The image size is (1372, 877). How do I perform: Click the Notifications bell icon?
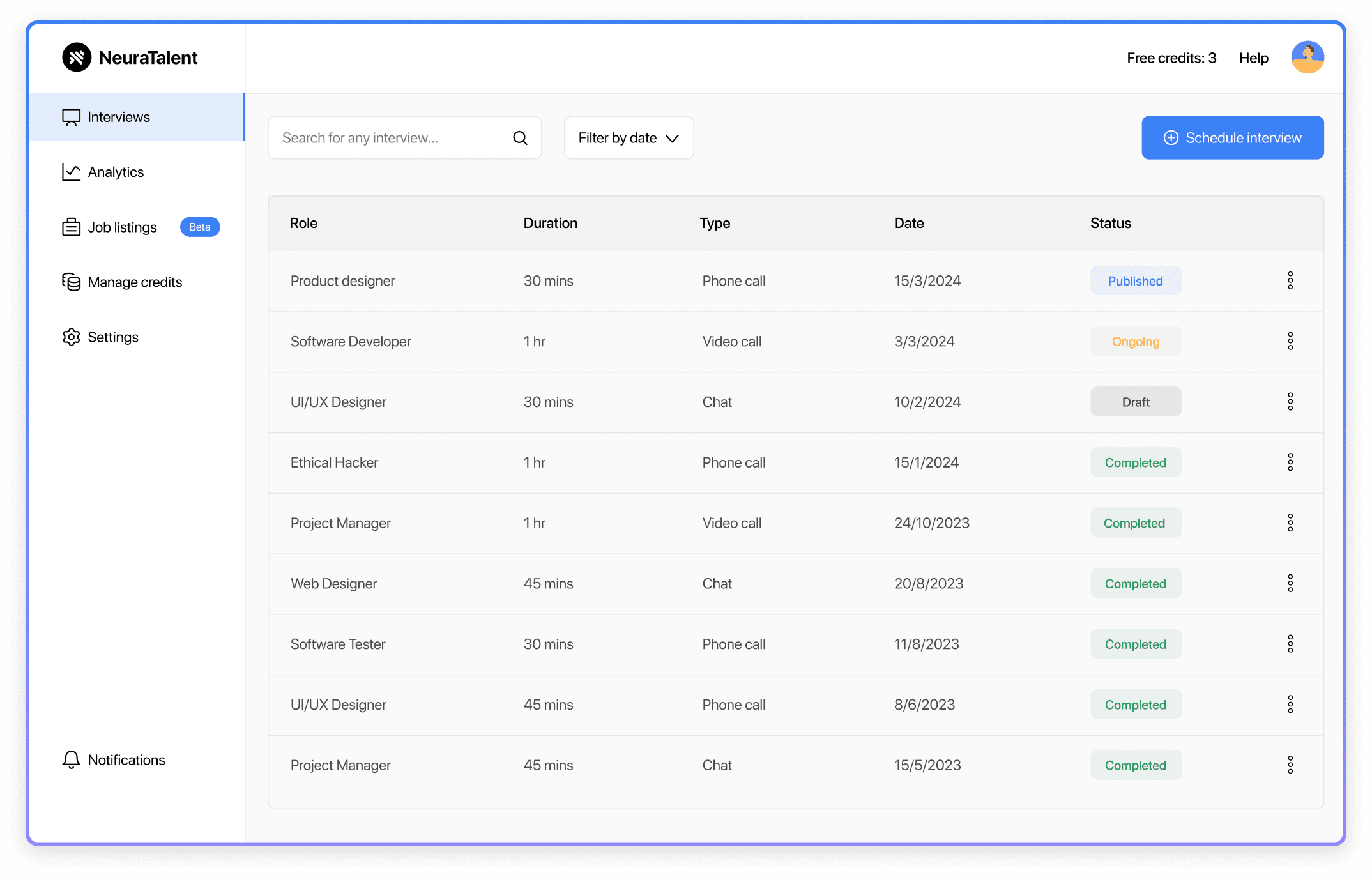pyautogui.click(x=71, y=759)
